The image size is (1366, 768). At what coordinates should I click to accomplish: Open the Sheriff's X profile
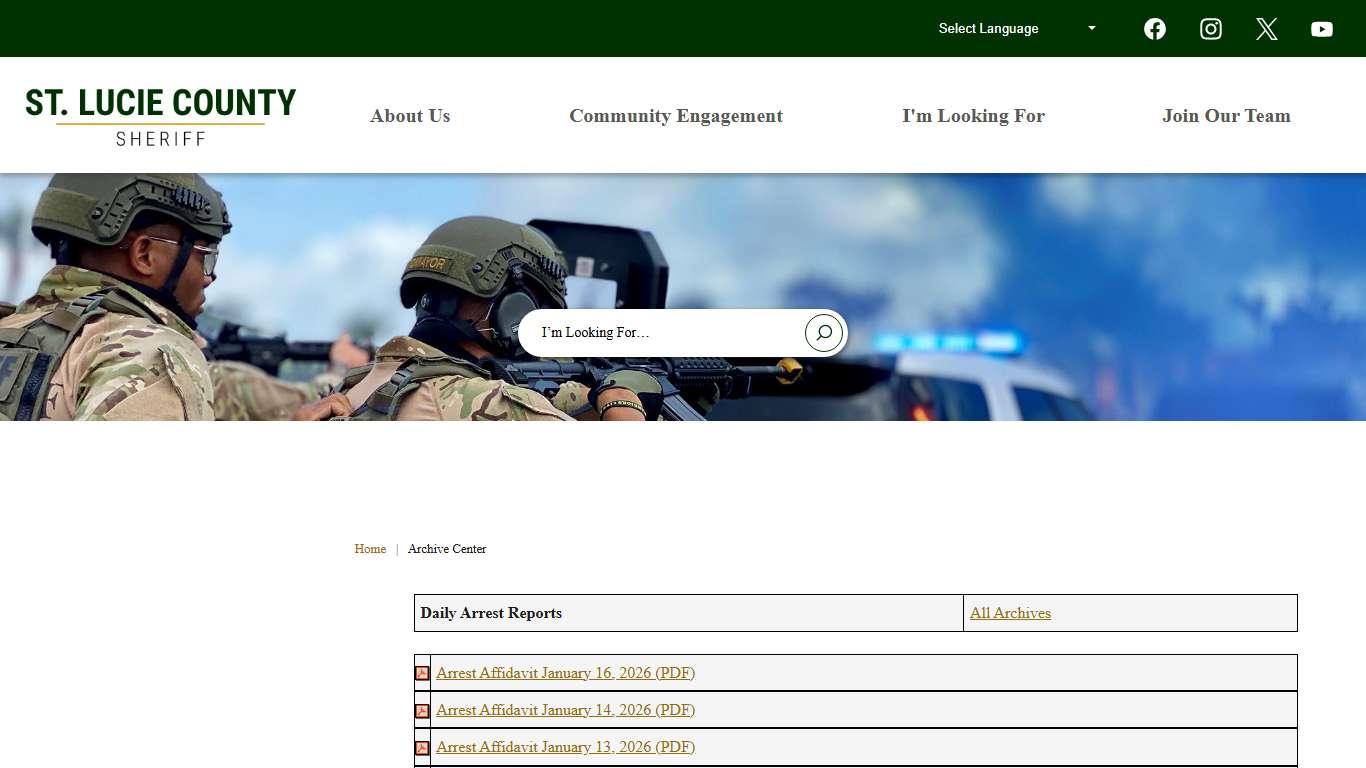1266,28
